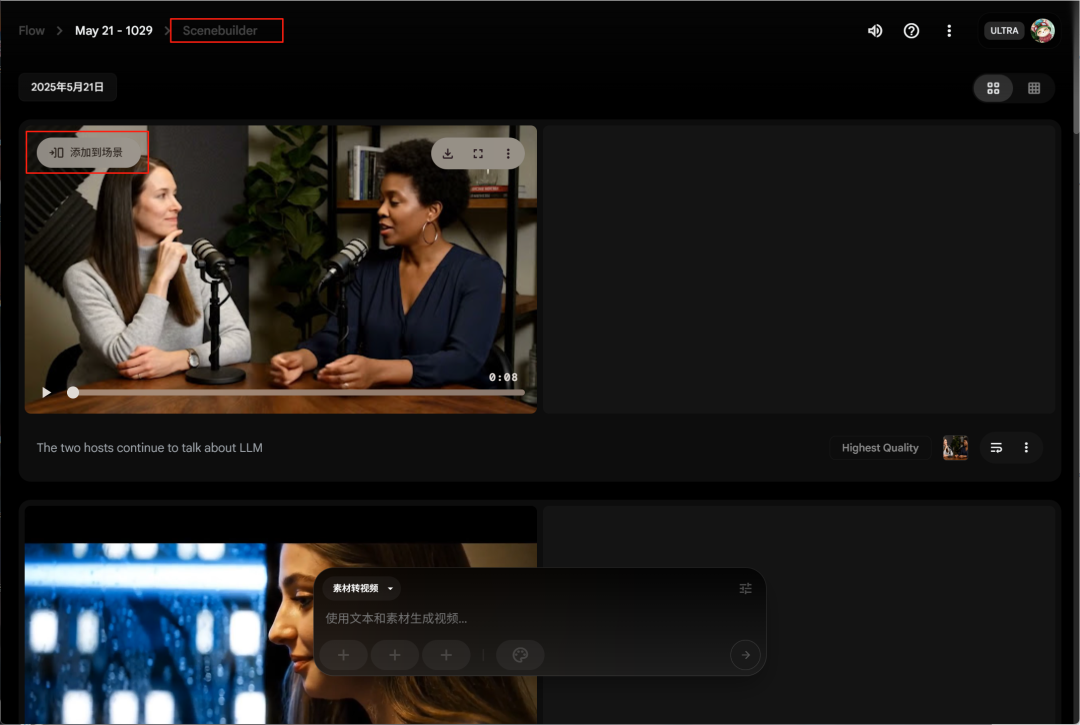Click the page vertical scrollbar
The height and width of the screenshot is (725, 1080).
1075,69
